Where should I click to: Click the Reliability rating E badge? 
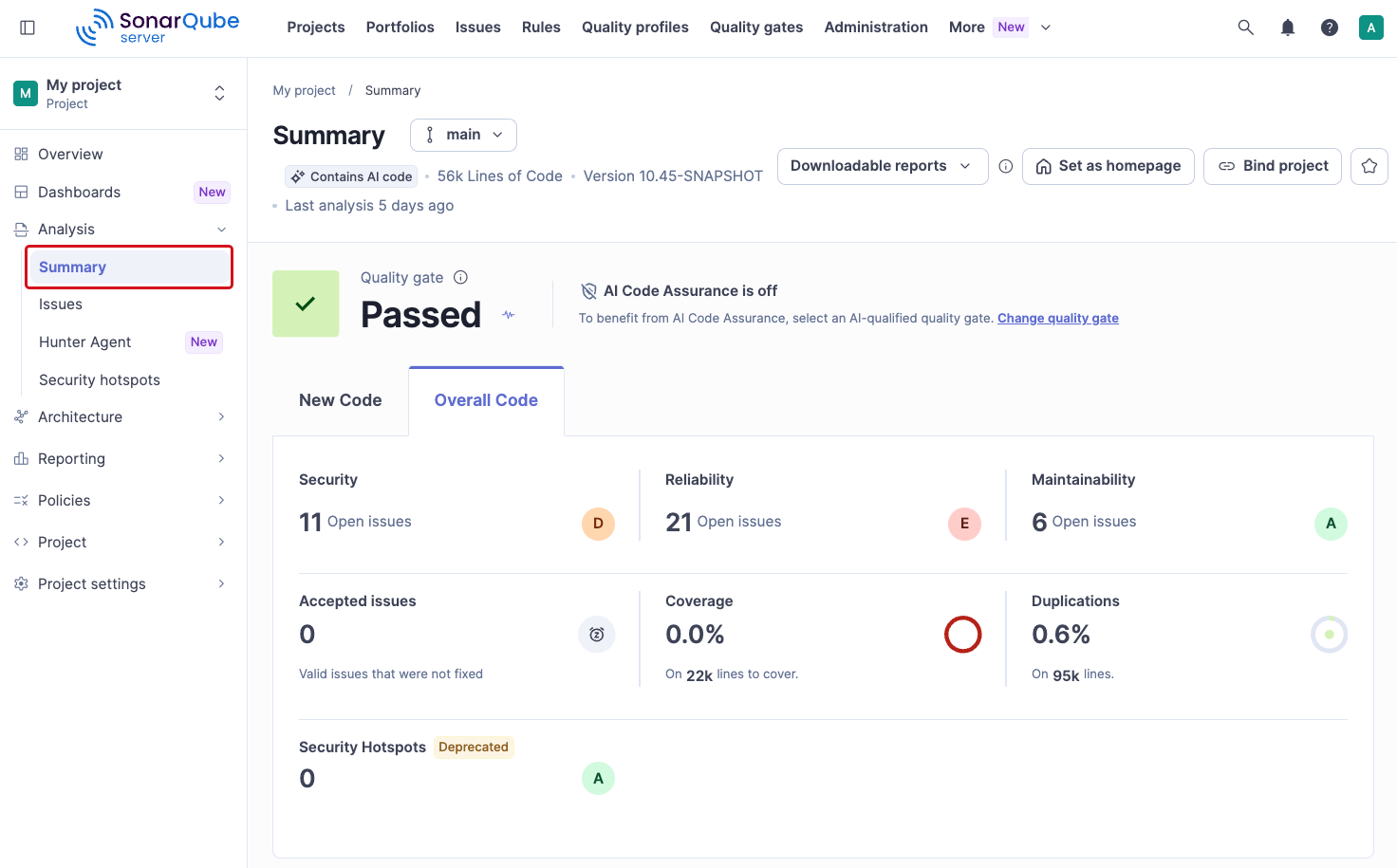click(x=964, y=524)
